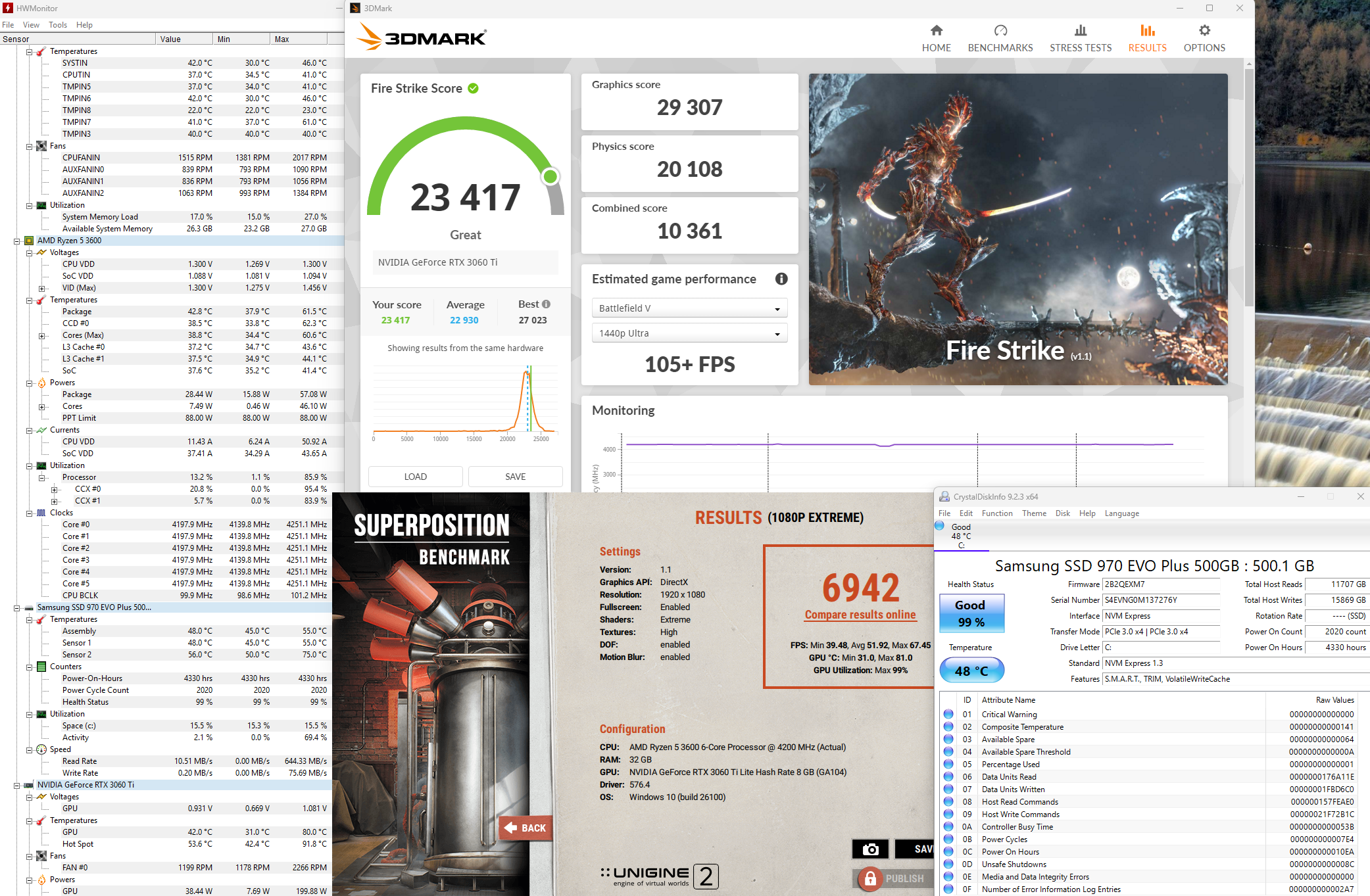This screenshot has height=896, width=1370.
Task: Click the info icon beside Estimated game performance
Action: (781, 279)
